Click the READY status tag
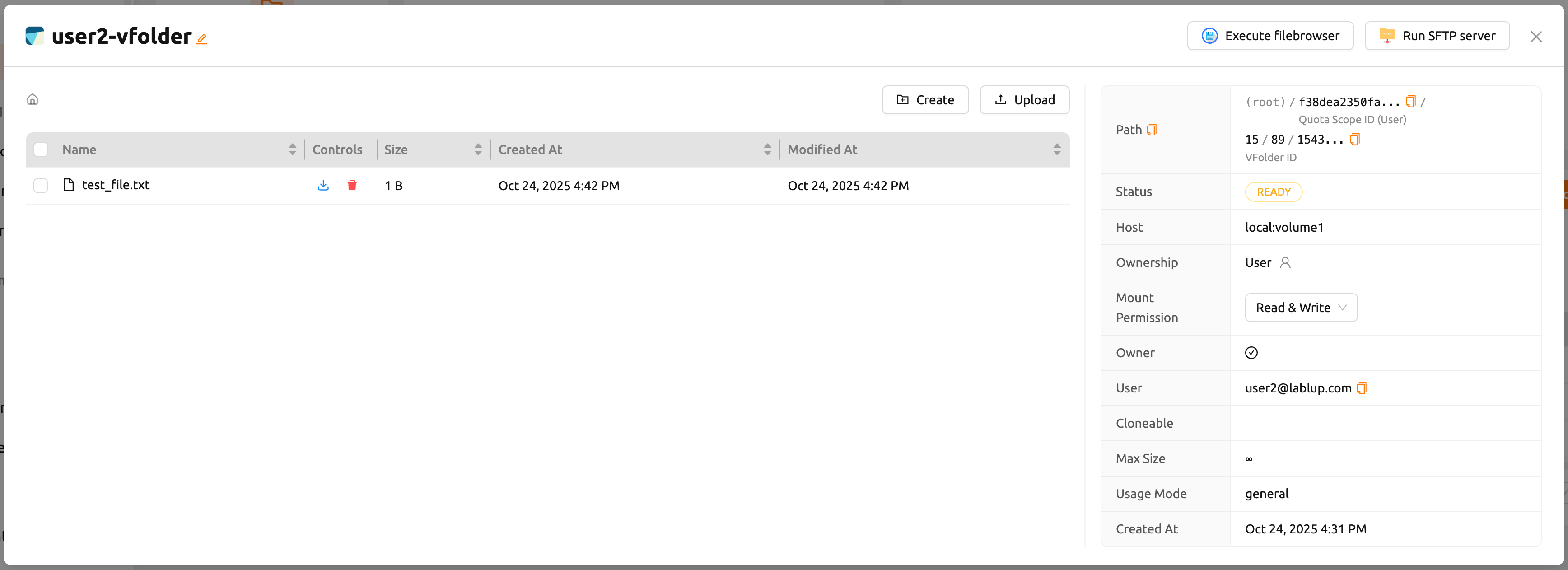The height and width of the screenshot is (570, 1568). 1274,192
